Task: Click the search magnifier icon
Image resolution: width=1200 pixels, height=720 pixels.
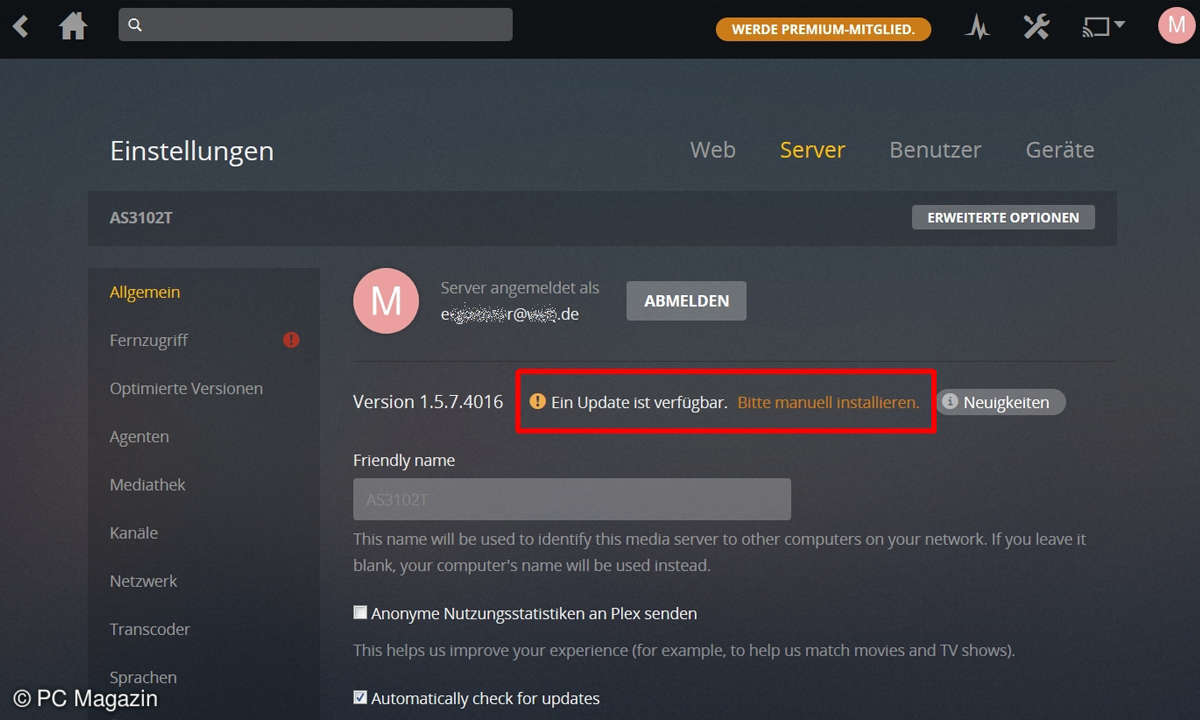Action: pyautogui.click(x=136, y=25)
